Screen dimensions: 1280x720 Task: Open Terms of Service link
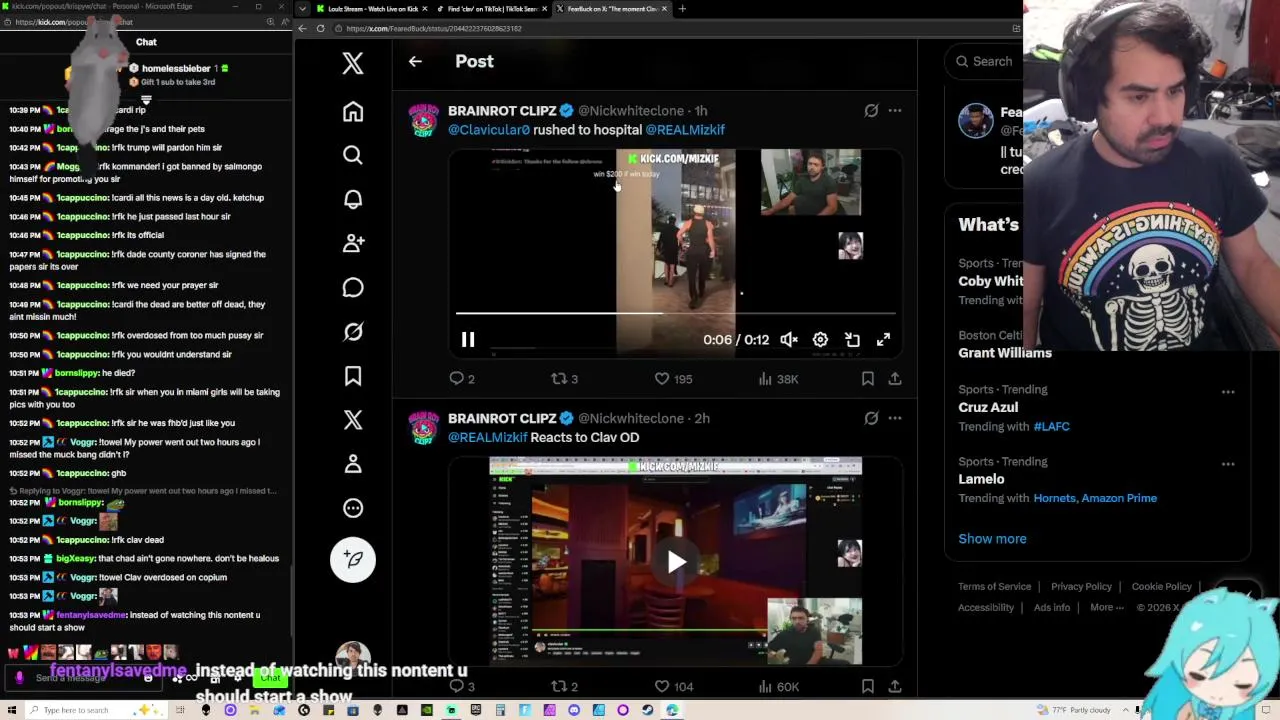point(994,586)
